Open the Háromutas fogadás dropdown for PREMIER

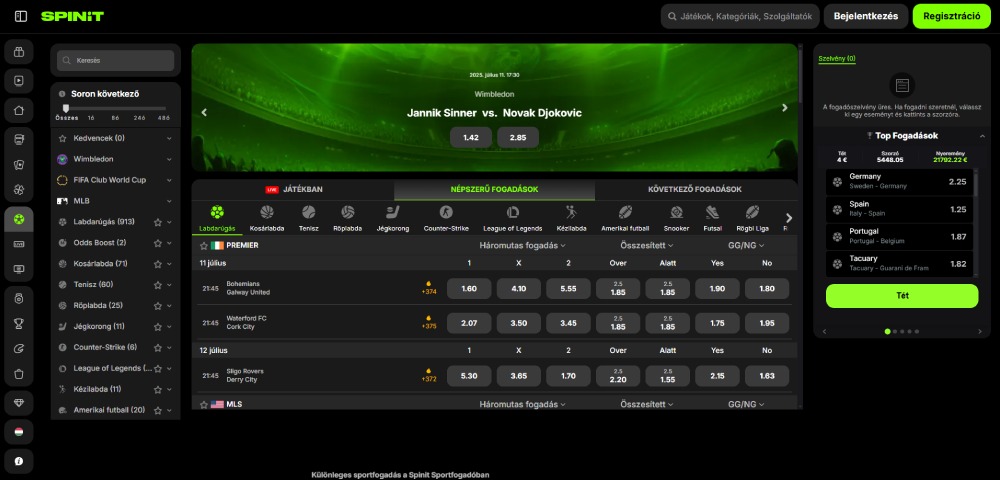point(522,245)
